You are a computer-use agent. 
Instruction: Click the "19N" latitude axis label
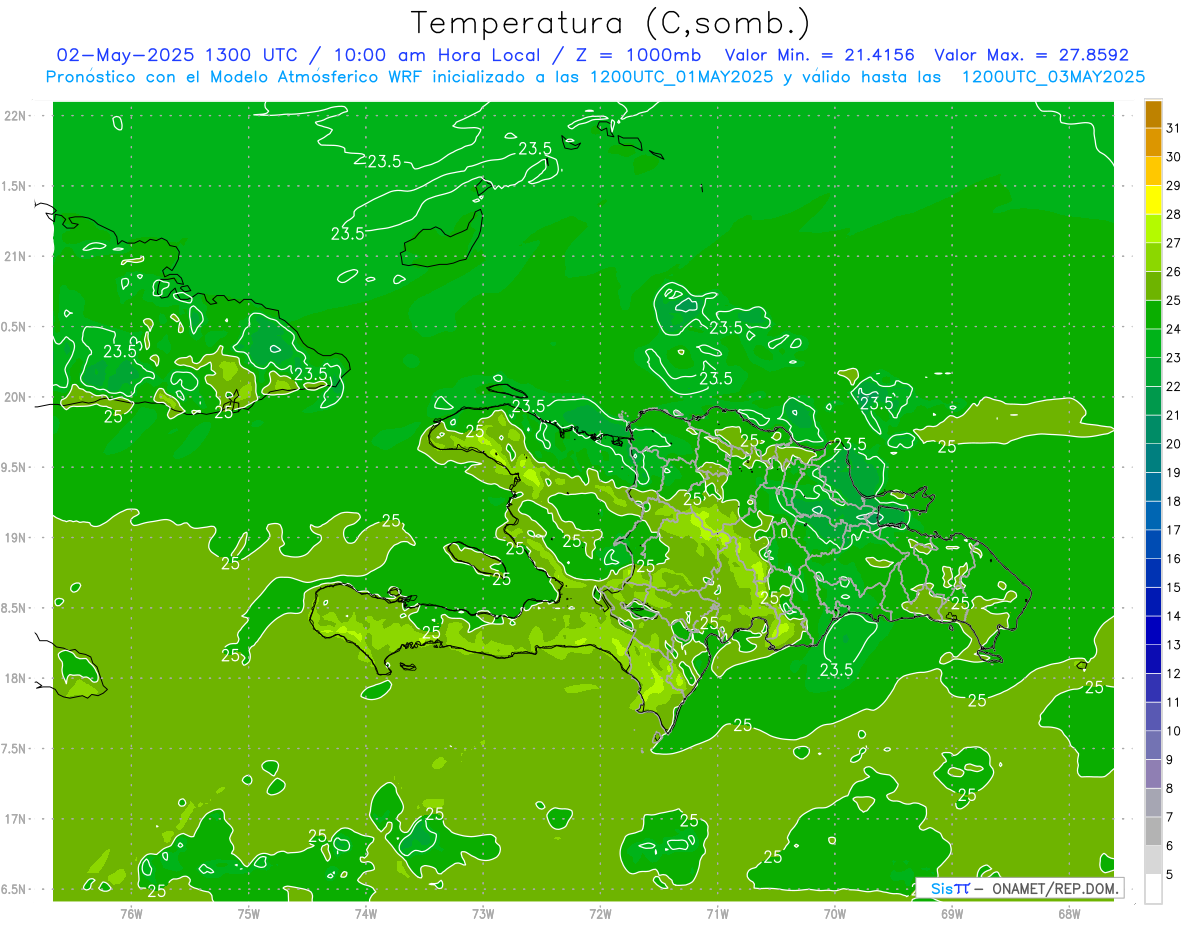tap(15, 538)
